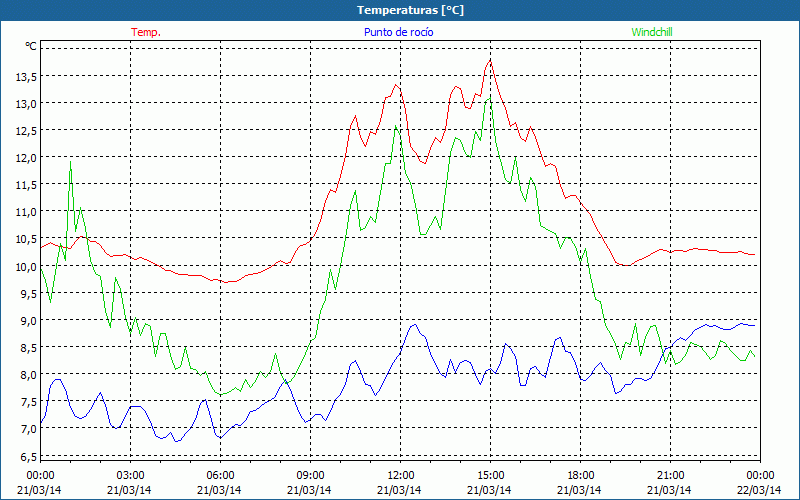Viewport: 800px width, 500px height.
Task: Click the "12,5" y-axis value
Action: coord(25,131)
